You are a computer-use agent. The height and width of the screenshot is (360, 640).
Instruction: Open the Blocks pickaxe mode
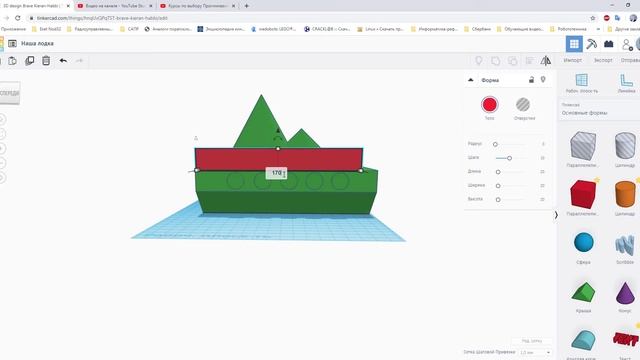pyautogui.click(x=591, y=44)
